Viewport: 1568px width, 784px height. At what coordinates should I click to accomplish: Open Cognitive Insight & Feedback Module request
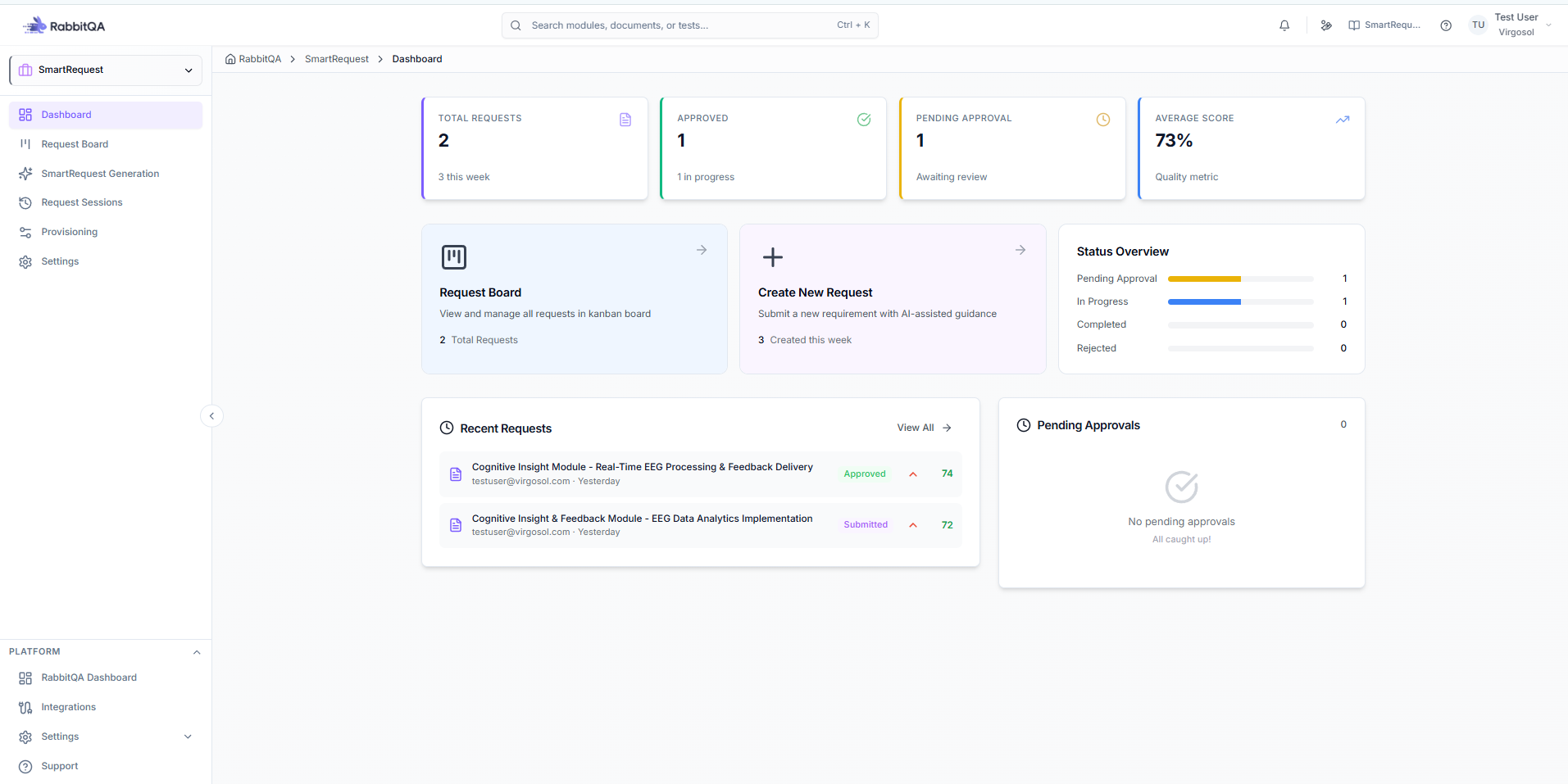(643, 519)
